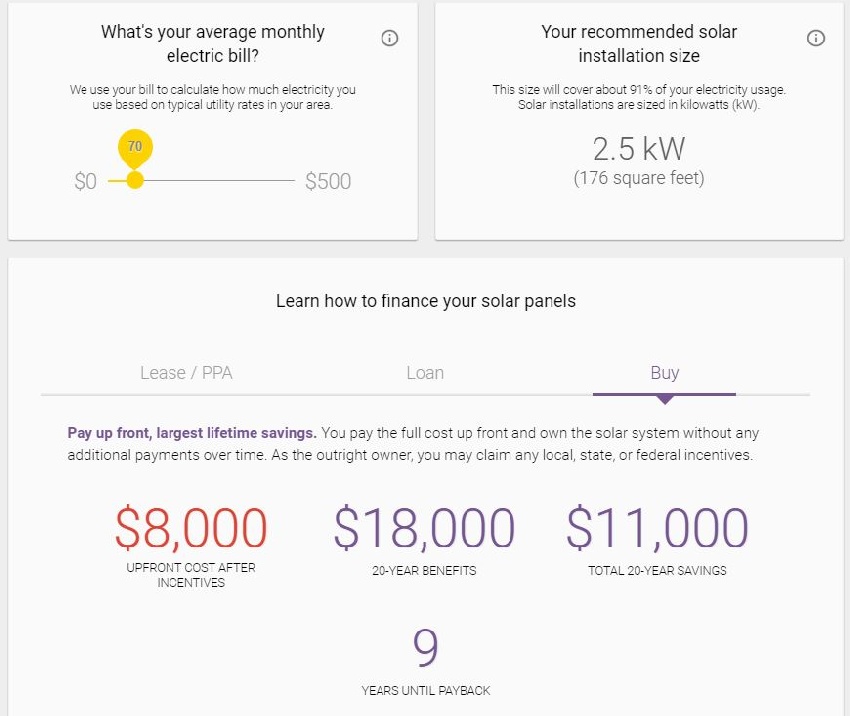Click info icon beside recommended installation size
Screen dimensions: 850x716
pyautogui.click(x=815, y=38)
